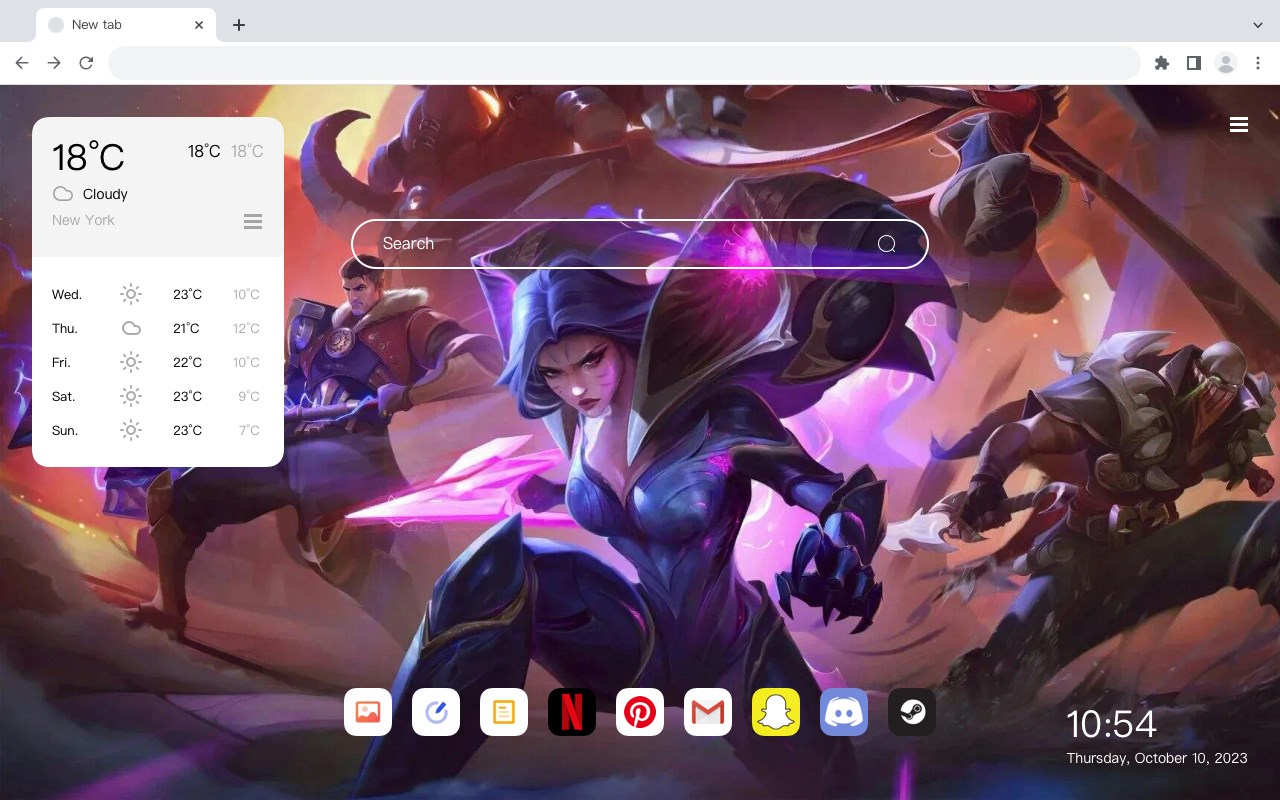1280x800 pixels.
Task: Click Sunday's low of 7°C
Action: tap(249, 430)
